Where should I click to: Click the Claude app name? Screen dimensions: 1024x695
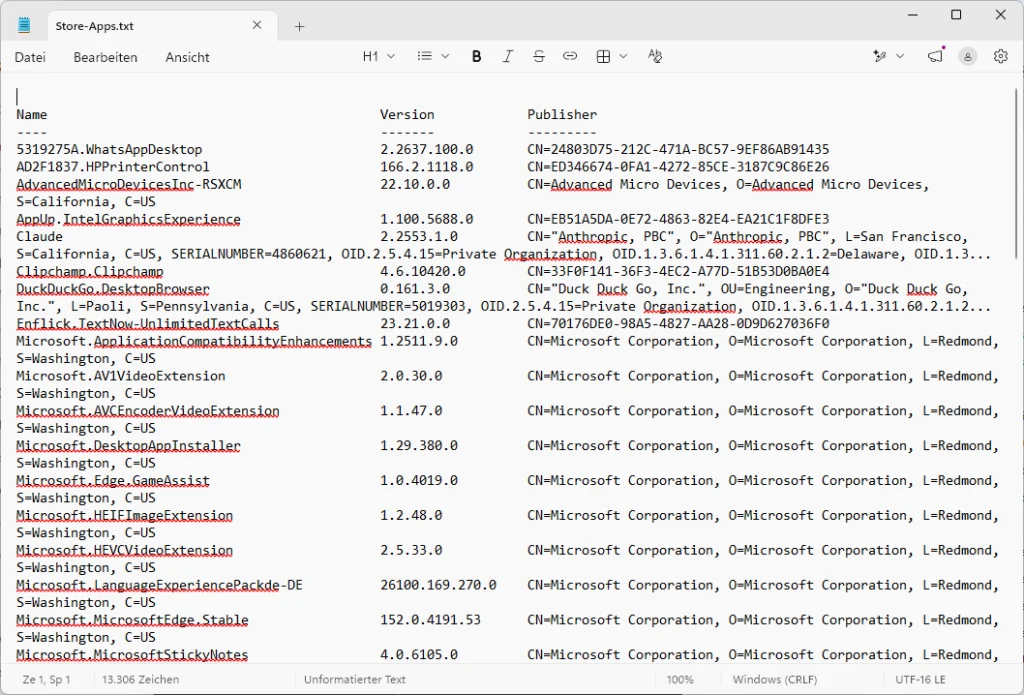[39, 236]
